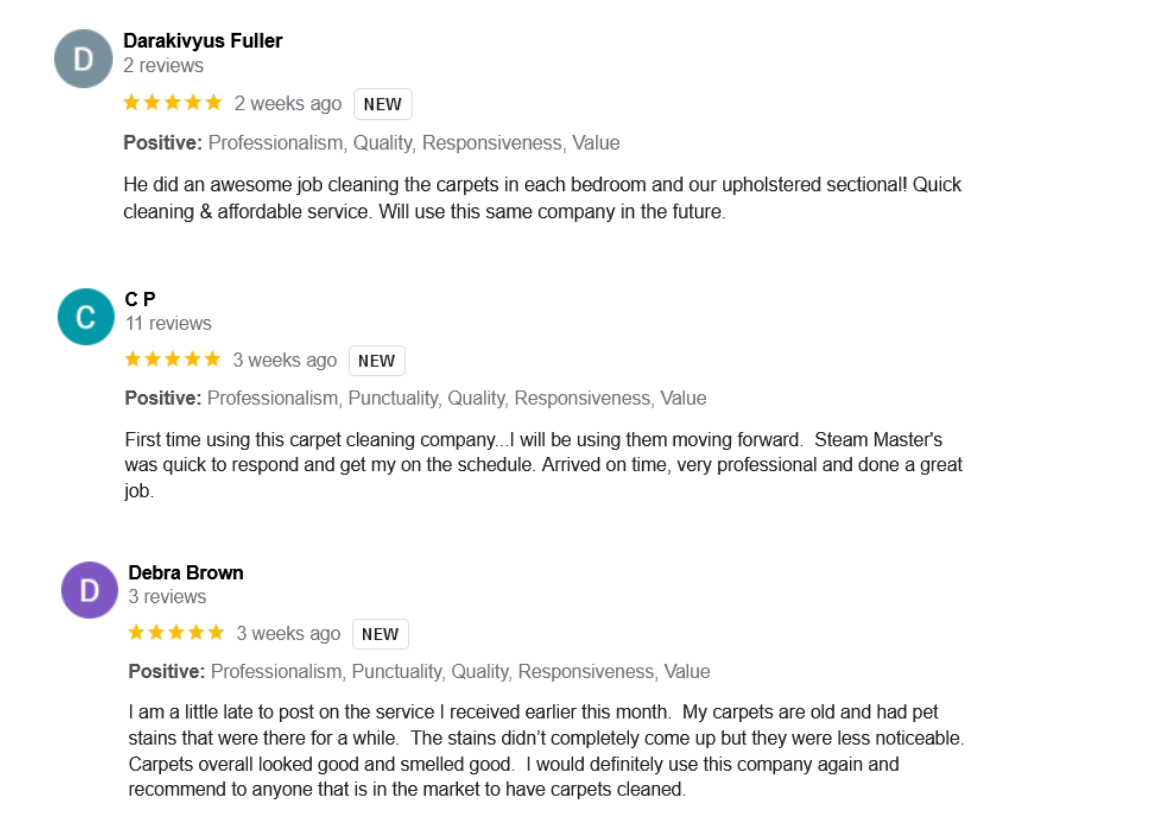1158x824 pixels.
Task: Click '3 weeks ago' on C P's review
Action: coord(285,360)
